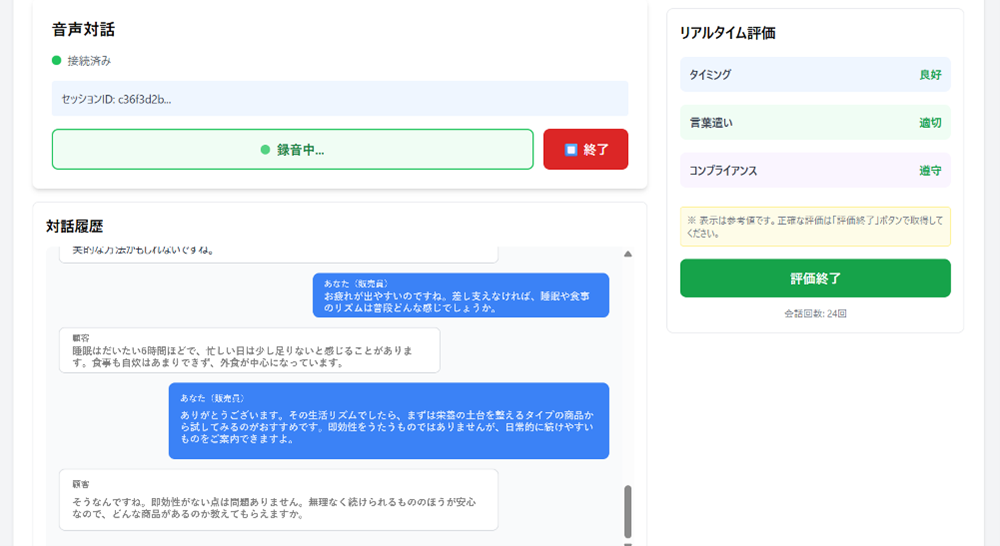This screenshot has height=546, width=1000.
Task: Click the 適切 wording value
Action: pos(930,122)
